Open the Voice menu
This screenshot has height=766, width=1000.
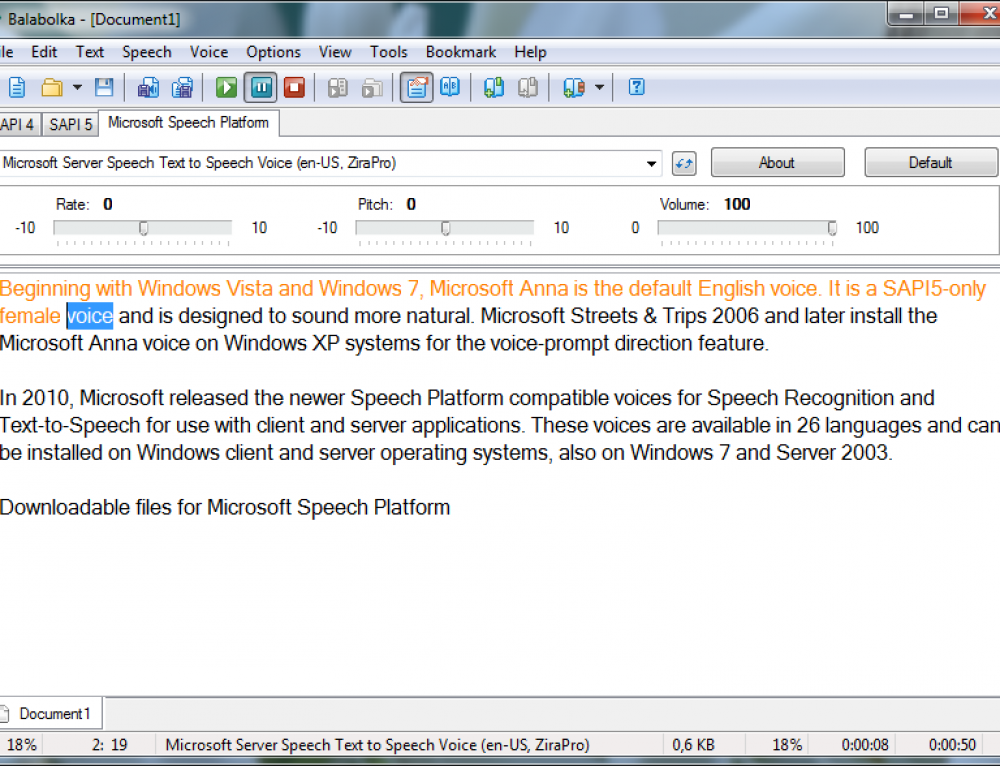209,52
